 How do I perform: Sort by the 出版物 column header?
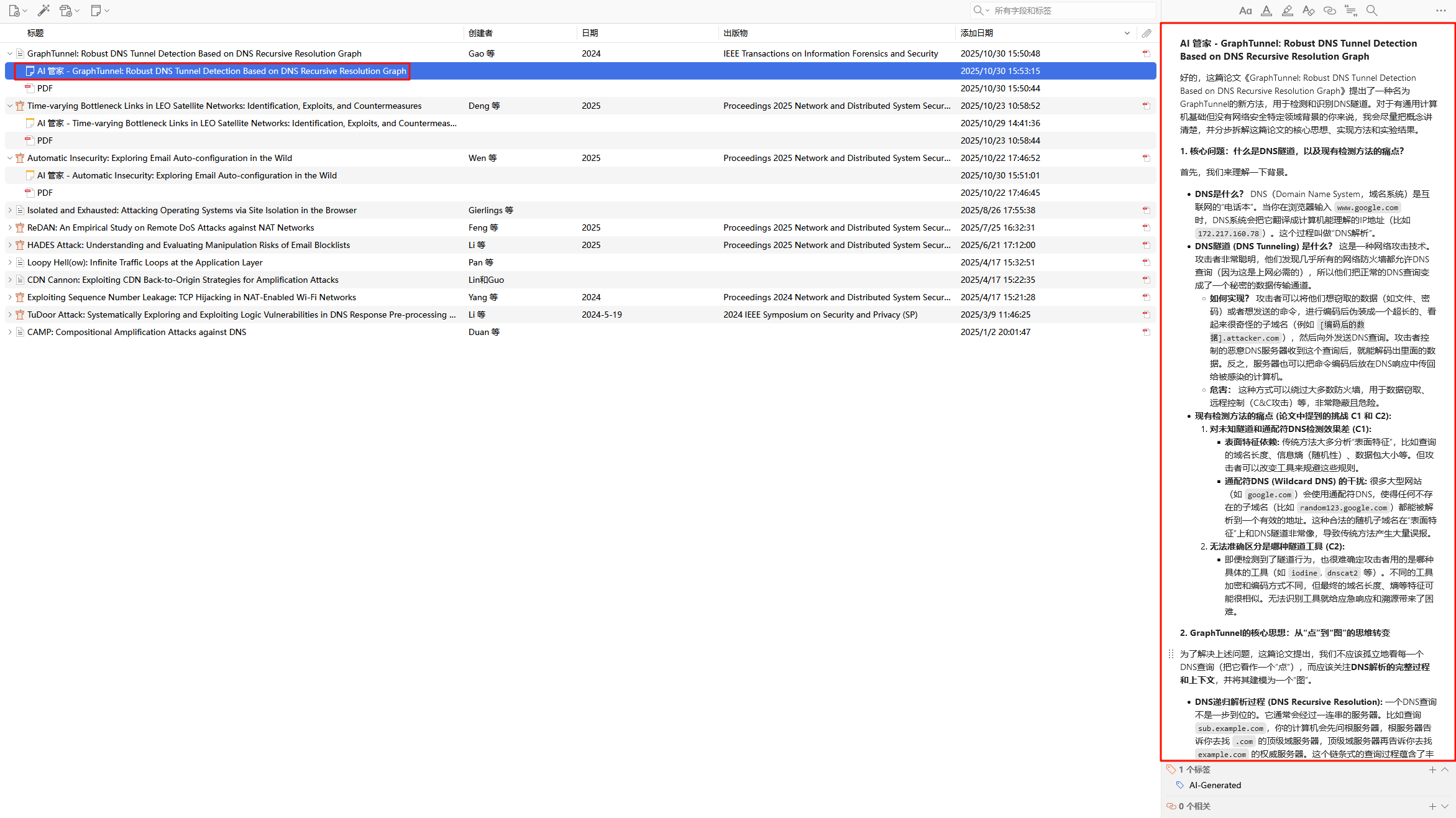click(x=735, y=33)
